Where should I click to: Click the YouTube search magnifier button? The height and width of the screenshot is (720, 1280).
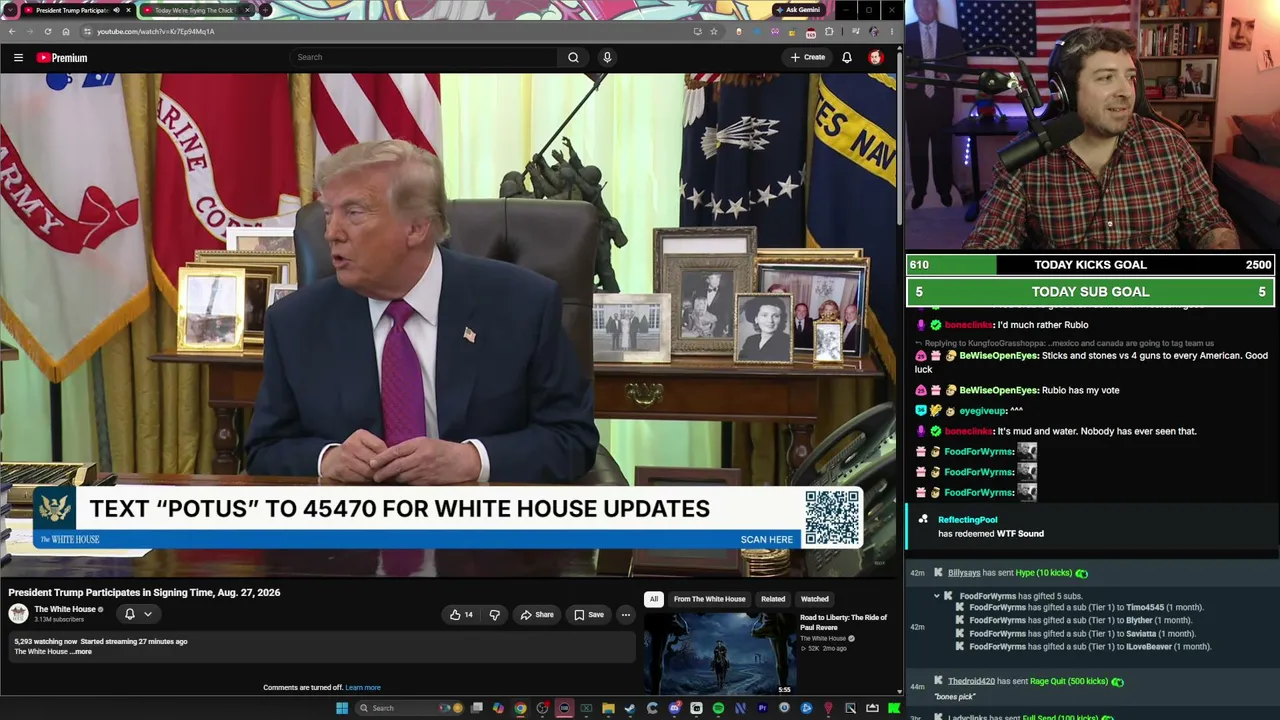pos(573,57)
